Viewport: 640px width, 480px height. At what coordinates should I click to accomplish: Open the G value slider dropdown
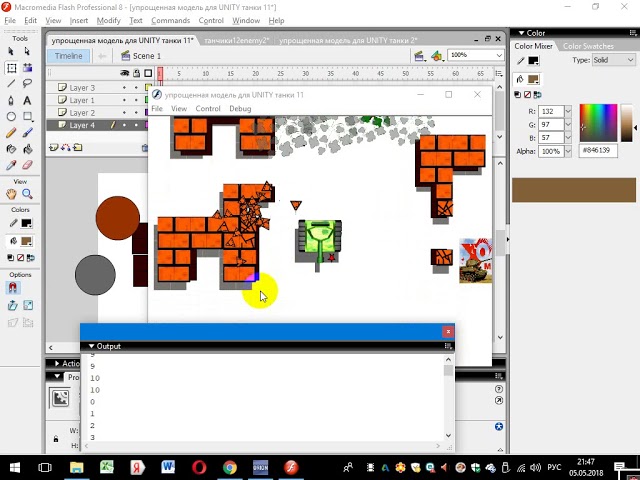click(x=568, y=124)
